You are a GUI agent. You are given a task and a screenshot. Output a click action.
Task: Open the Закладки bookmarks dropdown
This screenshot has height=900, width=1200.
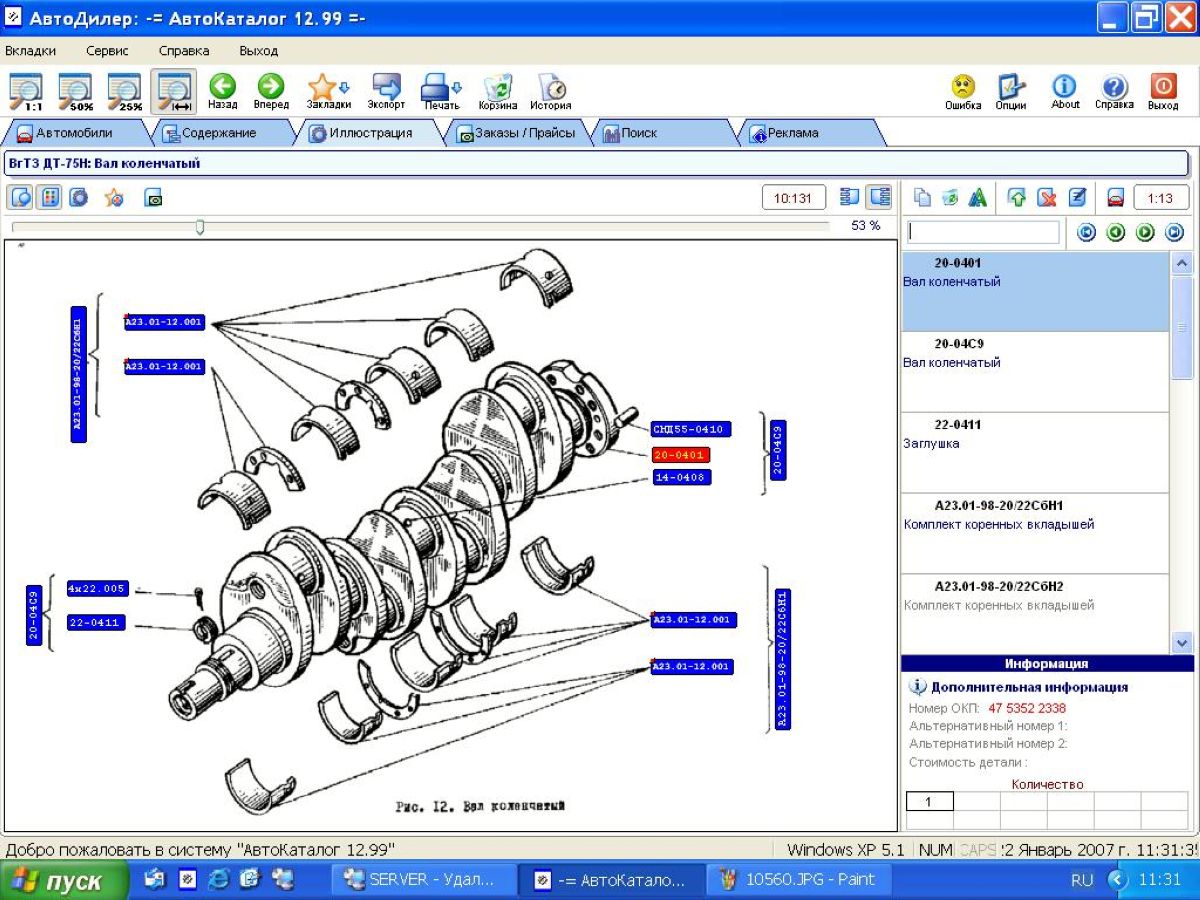click(328, 88)
